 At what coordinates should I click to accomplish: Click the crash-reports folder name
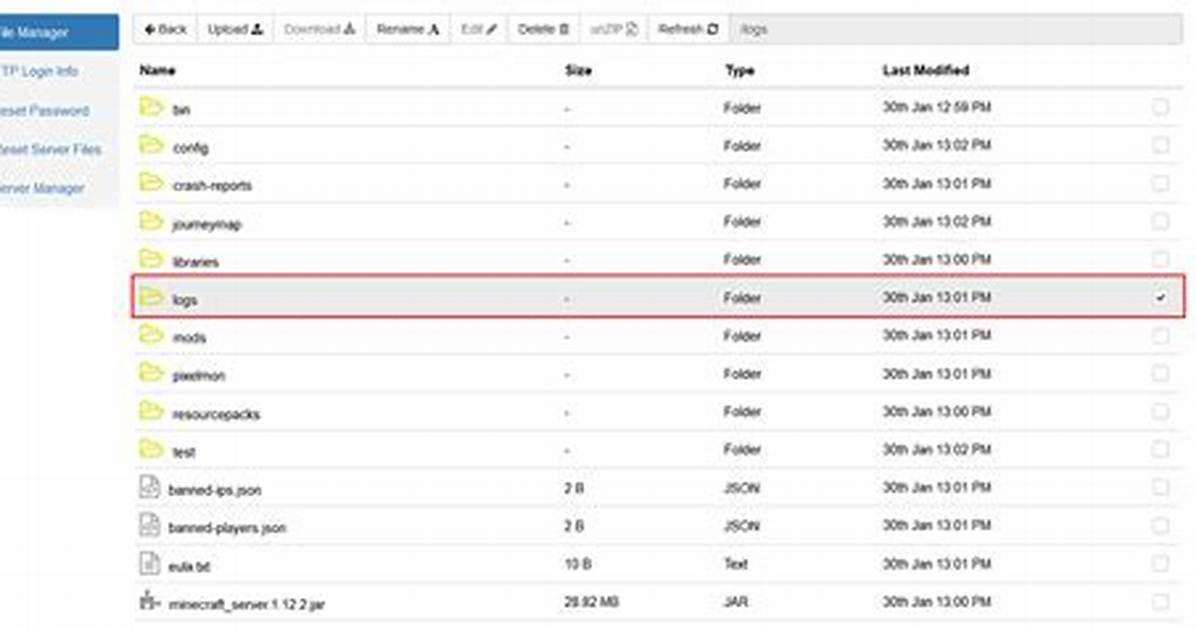click(212, 185)
